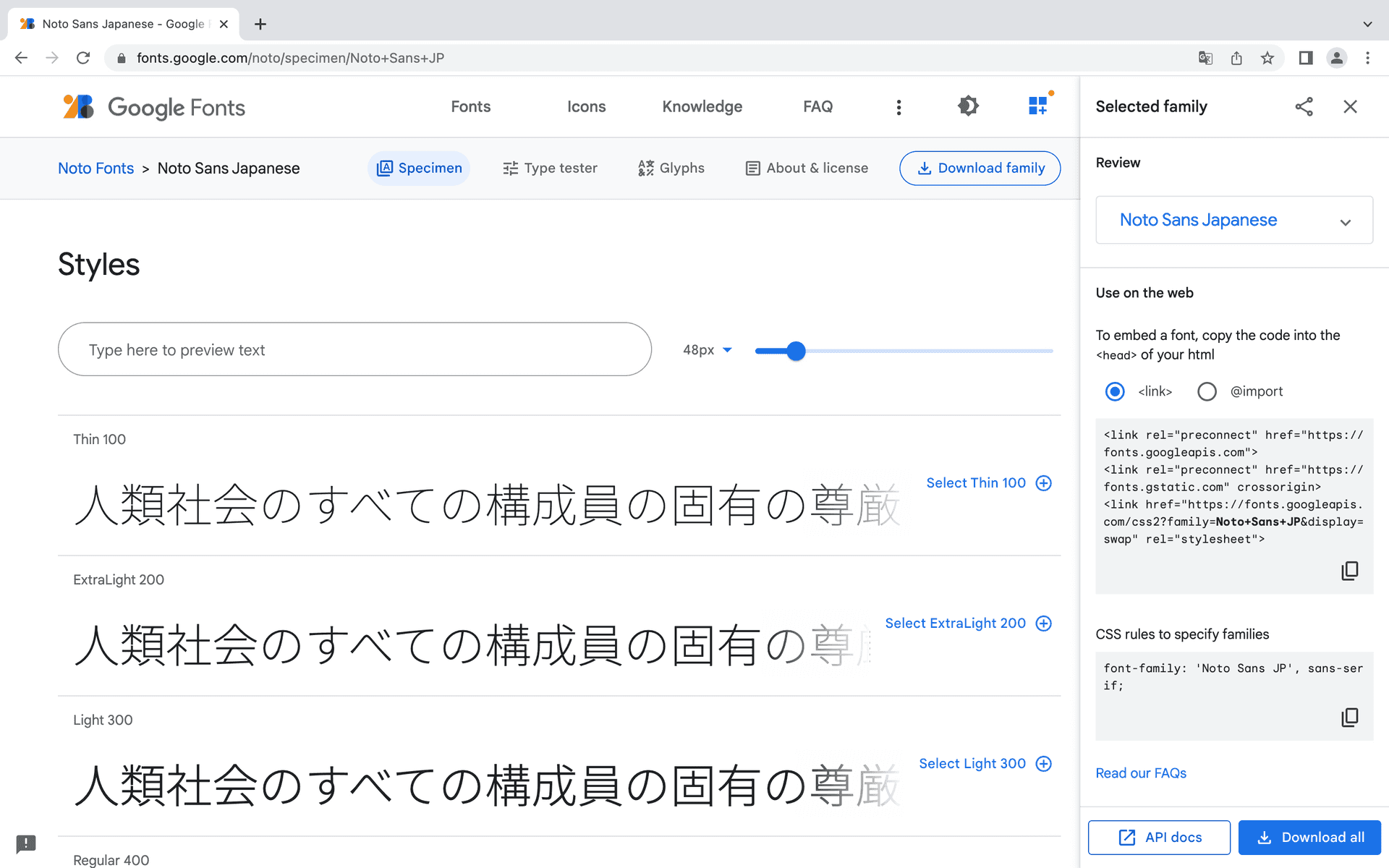This screenshot has height=868, width=1389.
Task: Click the browser address bar URL
Action: coord(290,58)
